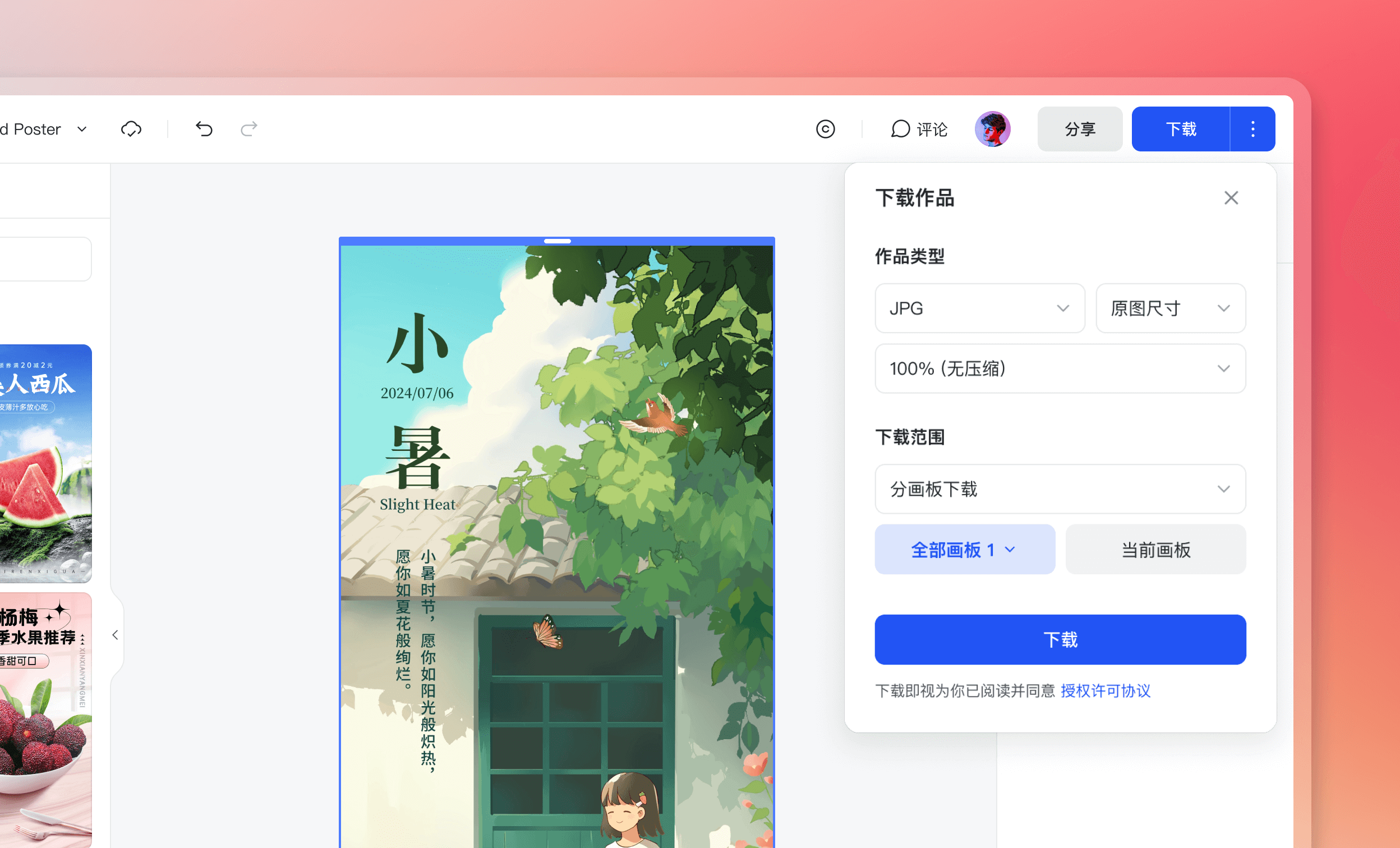Click the user profile avatar
The image size is (1400, 848).
point(992,129)
